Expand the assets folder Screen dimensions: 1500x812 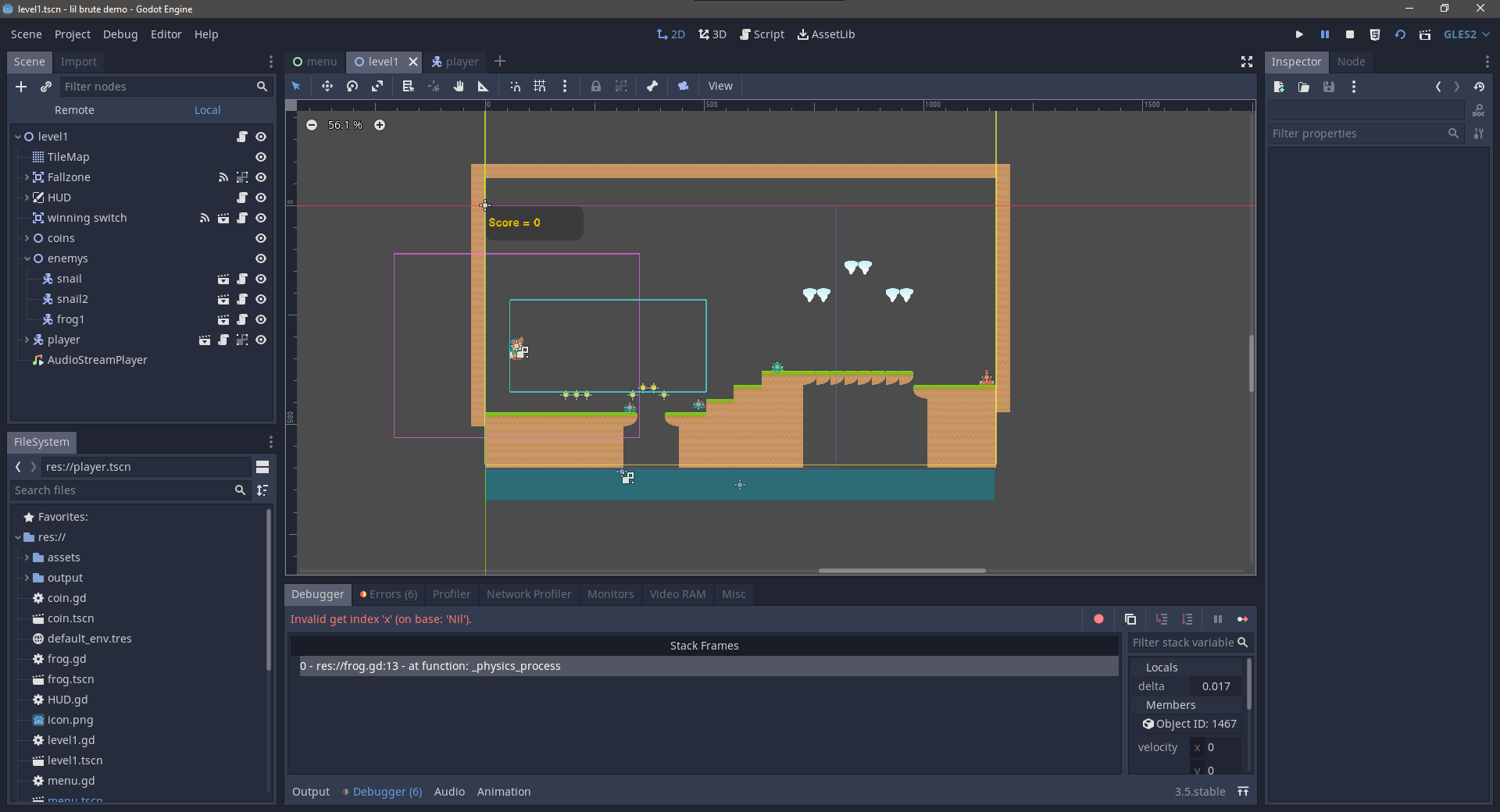point(27,557)
